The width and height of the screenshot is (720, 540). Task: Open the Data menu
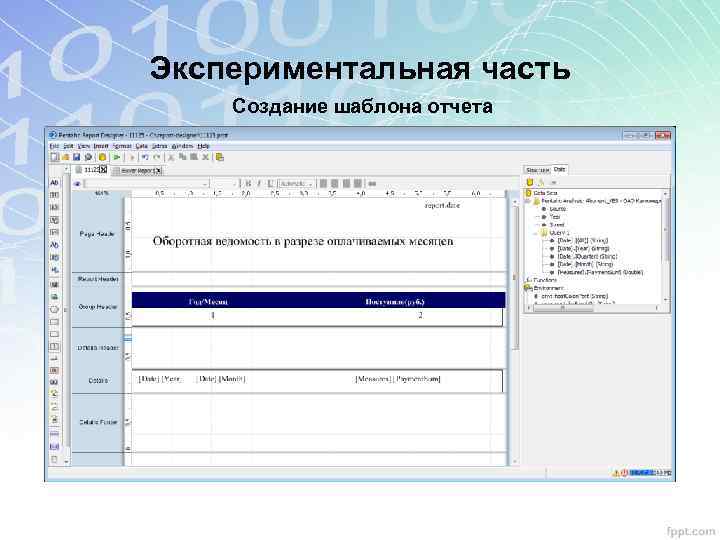tap(141, 146)
